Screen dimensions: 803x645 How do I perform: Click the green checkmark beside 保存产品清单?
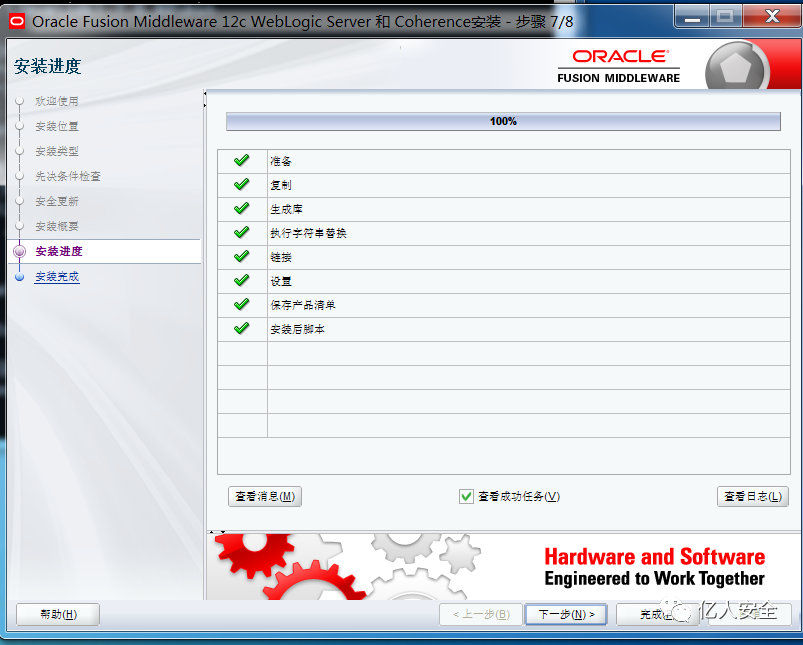tap(242, 304)
